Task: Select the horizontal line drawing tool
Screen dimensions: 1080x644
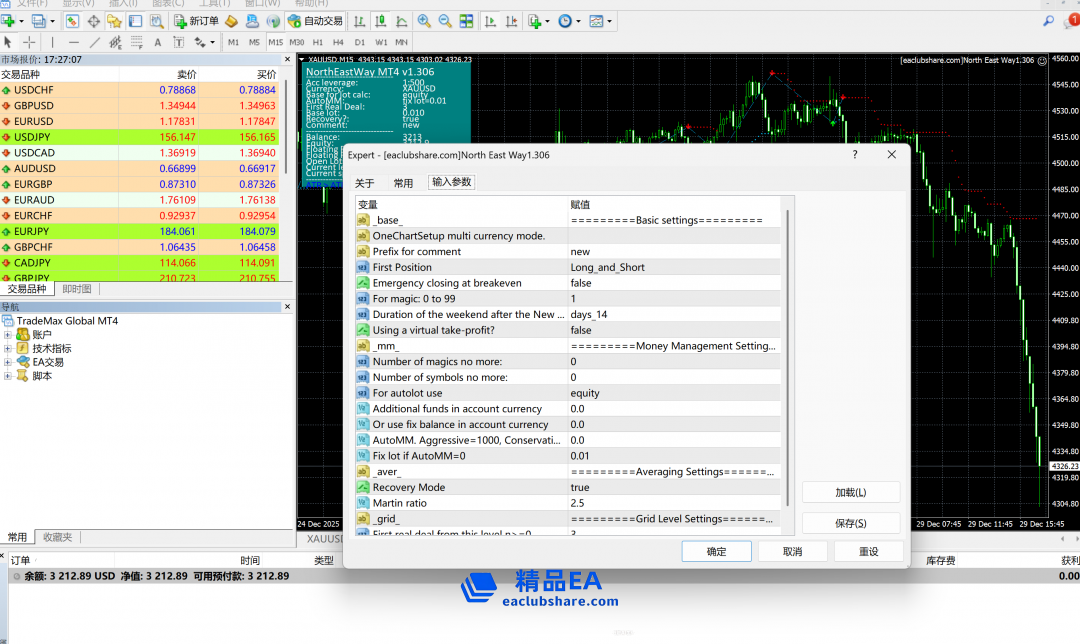Action: tap(74, 42)
